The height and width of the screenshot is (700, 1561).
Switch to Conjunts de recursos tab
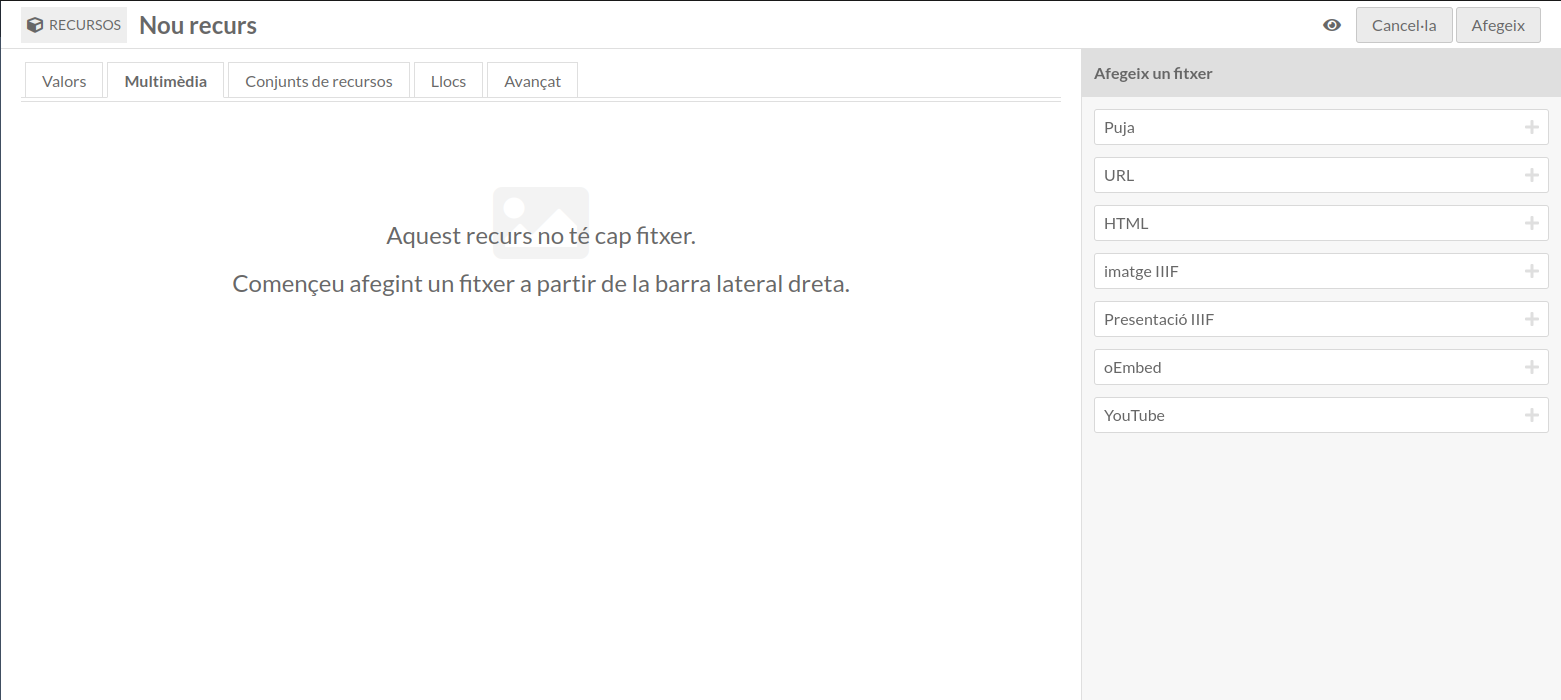coord(319,81)
